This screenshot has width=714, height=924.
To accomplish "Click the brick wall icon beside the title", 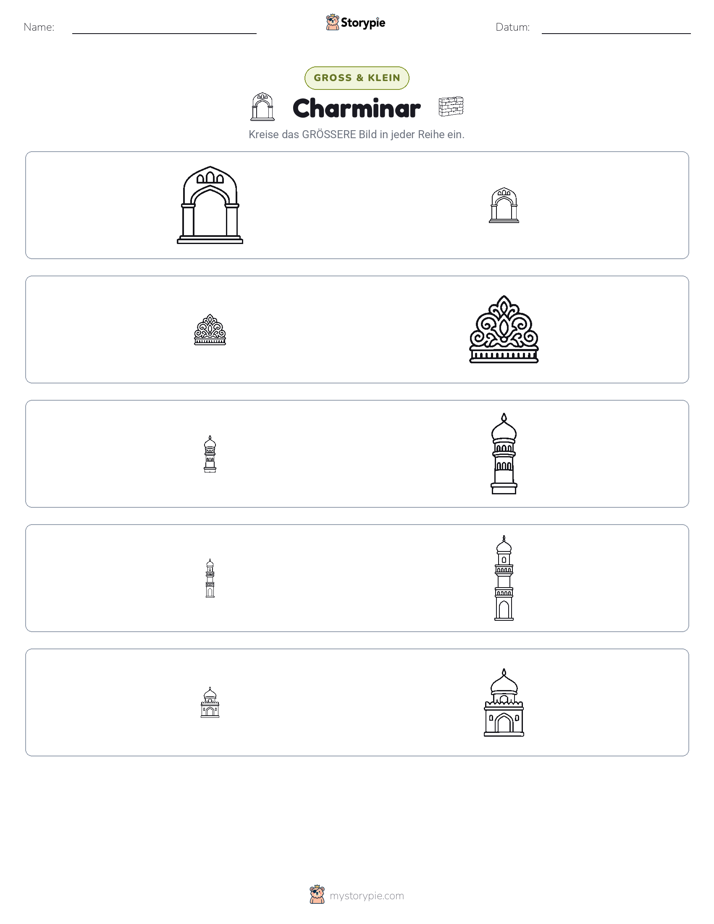I will click(x=451, y=107).
